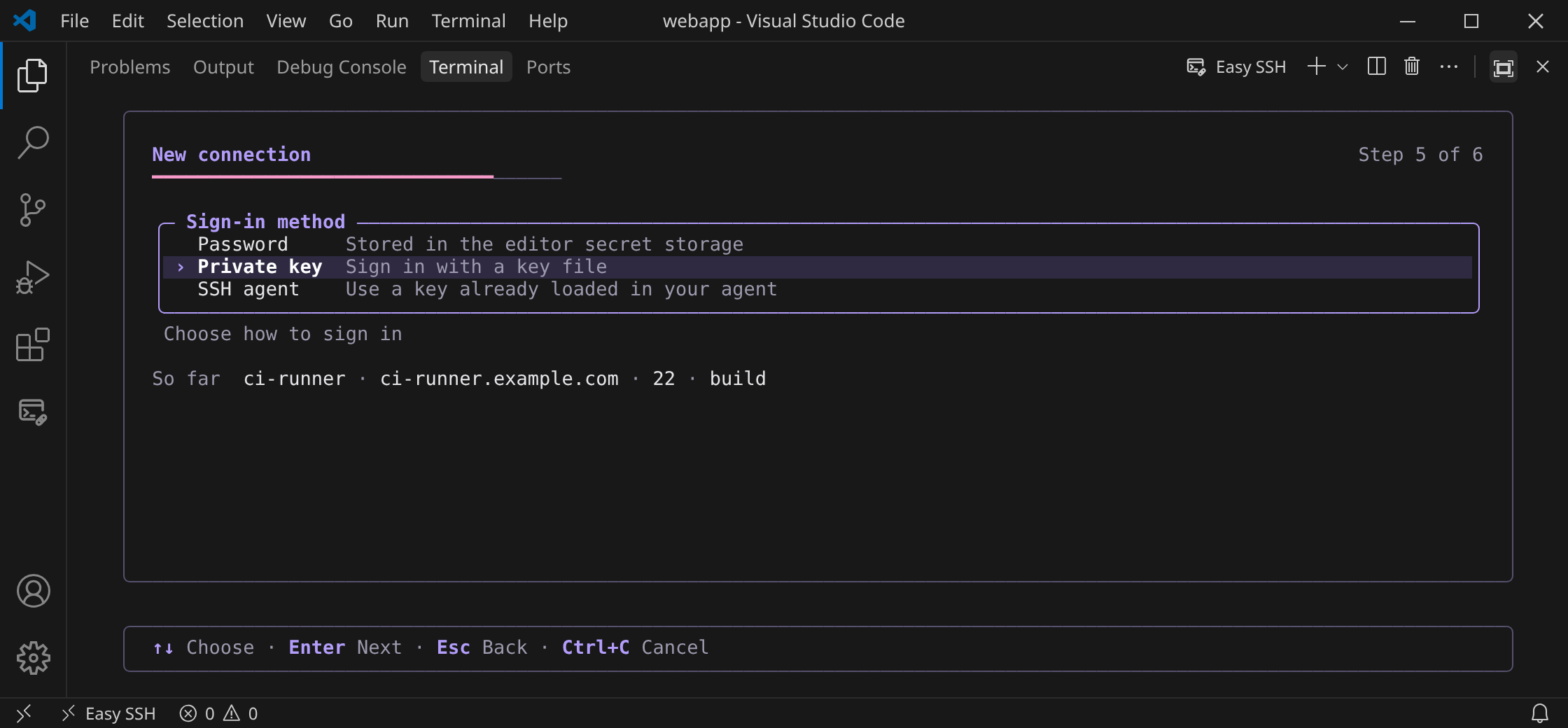Click the Enter Next hint
The image size is (1568, 728).
pyautogui.click(x=345, y=647)
